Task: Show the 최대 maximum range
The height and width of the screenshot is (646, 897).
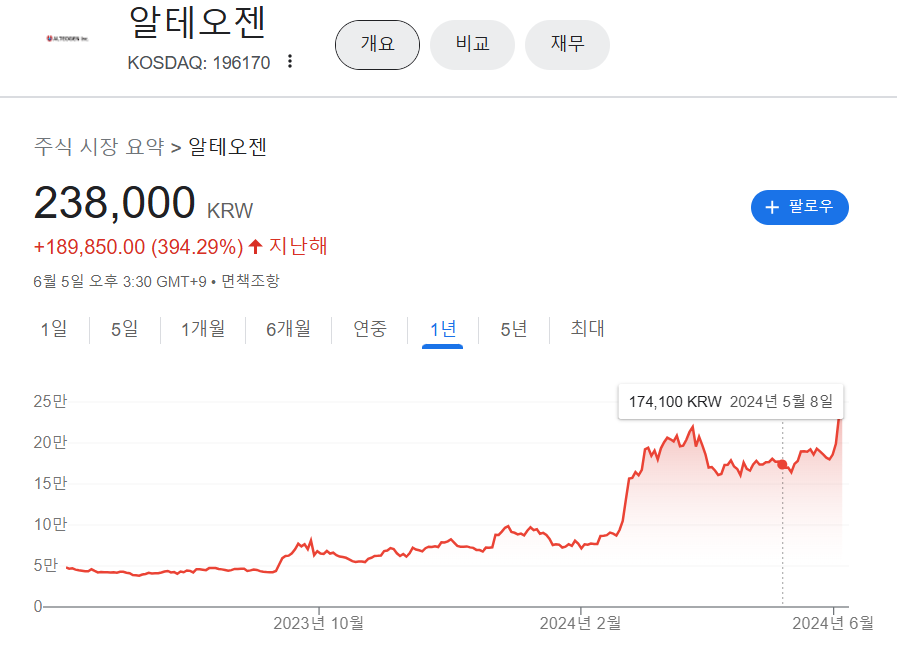Action: pos(587,329)
